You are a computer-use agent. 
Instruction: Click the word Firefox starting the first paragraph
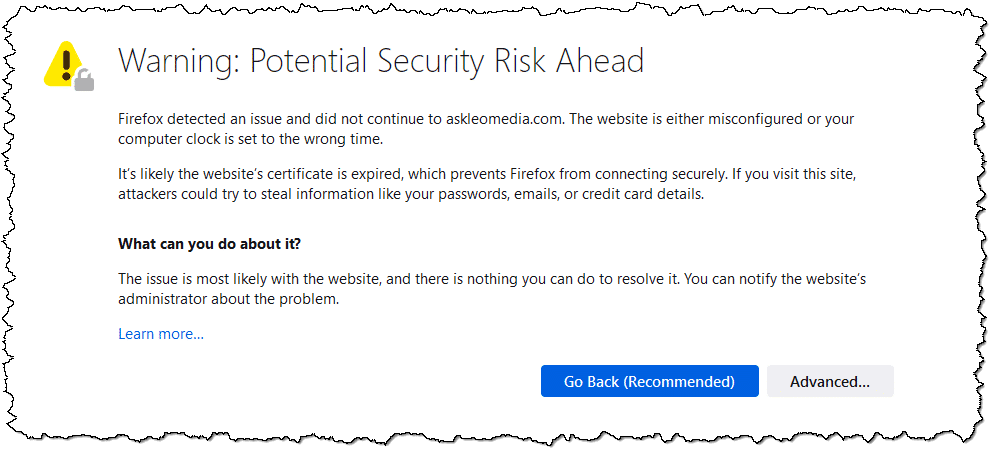(140, 119)
